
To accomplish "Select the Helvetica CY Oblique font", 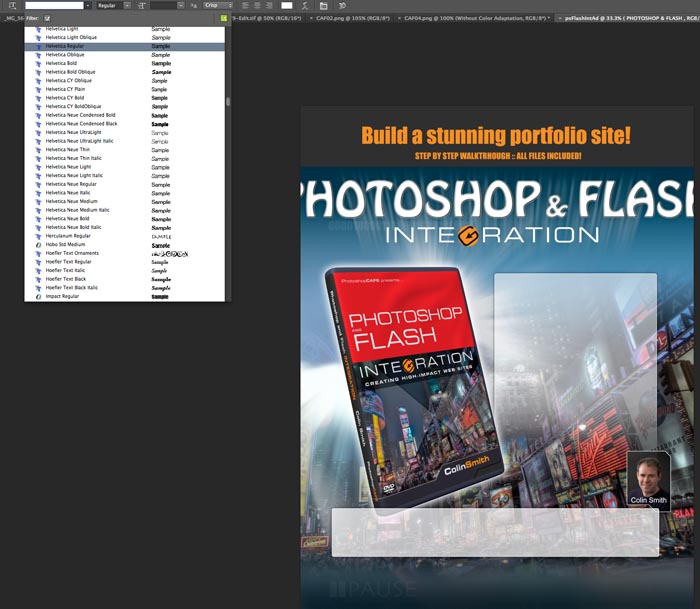I will tap(125, 81).
